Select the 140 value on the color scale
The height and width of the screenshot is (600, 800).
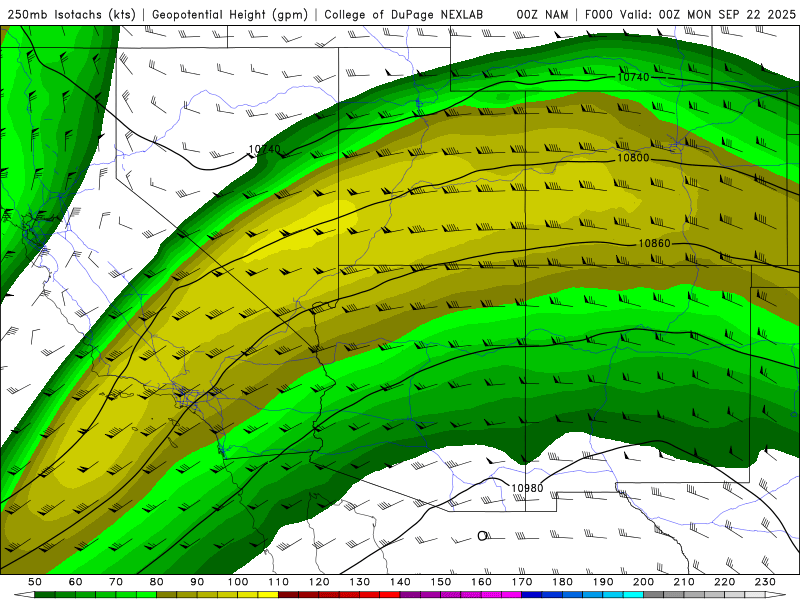tap(401, 582)
